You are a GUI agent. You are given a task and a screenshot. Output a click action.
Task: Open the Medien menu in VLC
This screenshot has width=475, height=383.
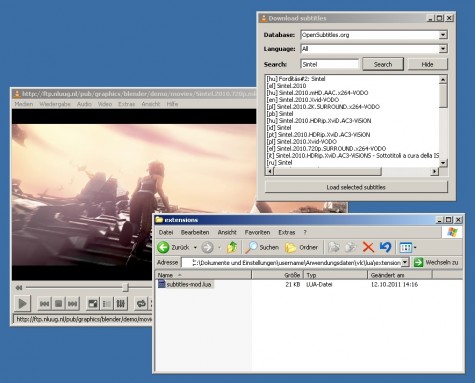click(24, 104)
